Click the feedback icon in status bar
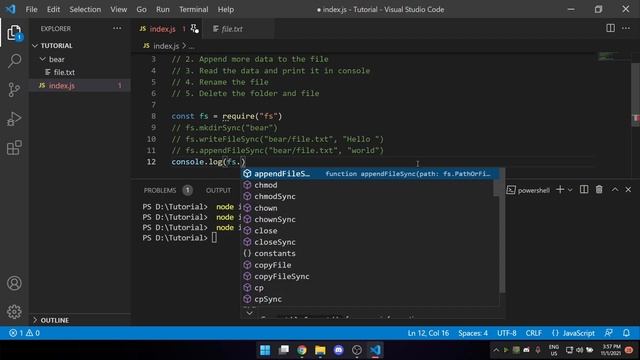 click(x=609, y=333)
